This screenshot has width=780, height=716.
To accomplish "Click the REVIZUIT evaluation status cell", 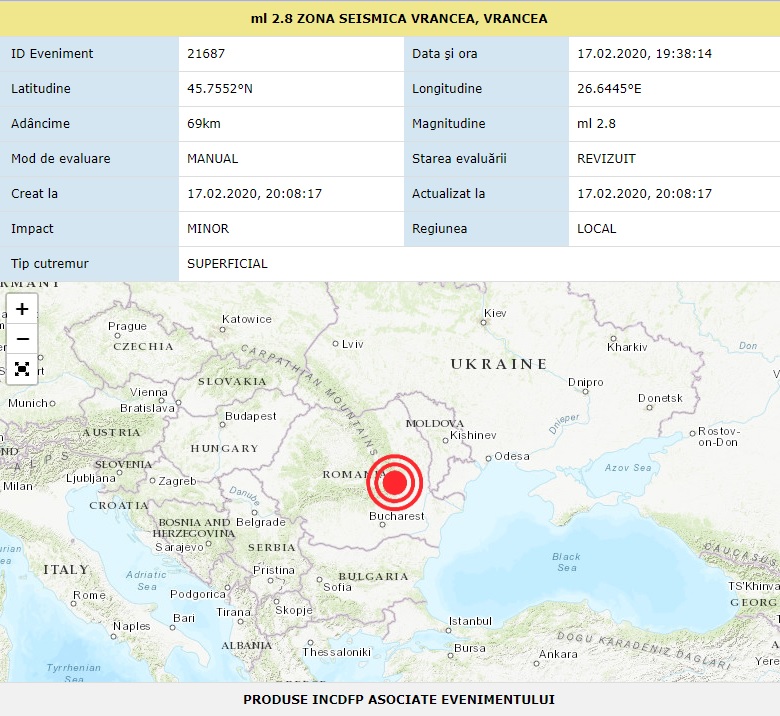I will (x=606, y=159).
